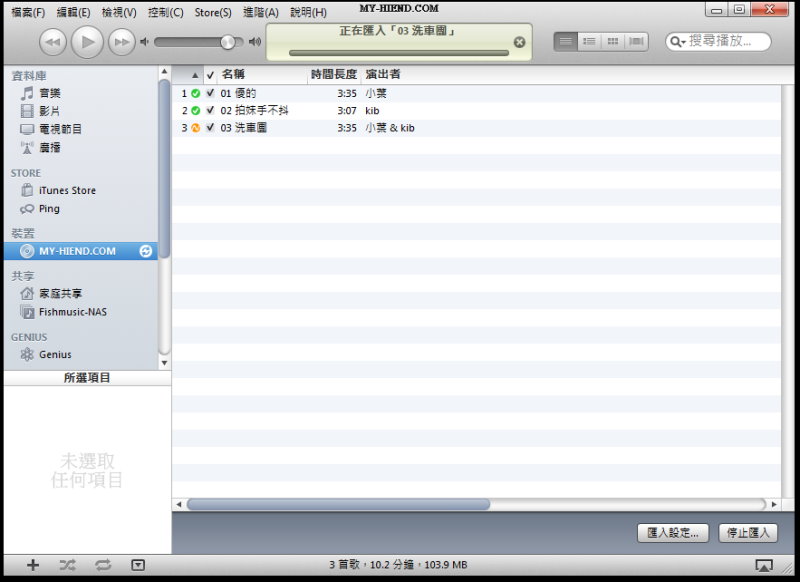Image resolution: width=800 pixels, height=582 pixels.
Task: Open the search field dropdown magnifier
Action: (679, 42)
